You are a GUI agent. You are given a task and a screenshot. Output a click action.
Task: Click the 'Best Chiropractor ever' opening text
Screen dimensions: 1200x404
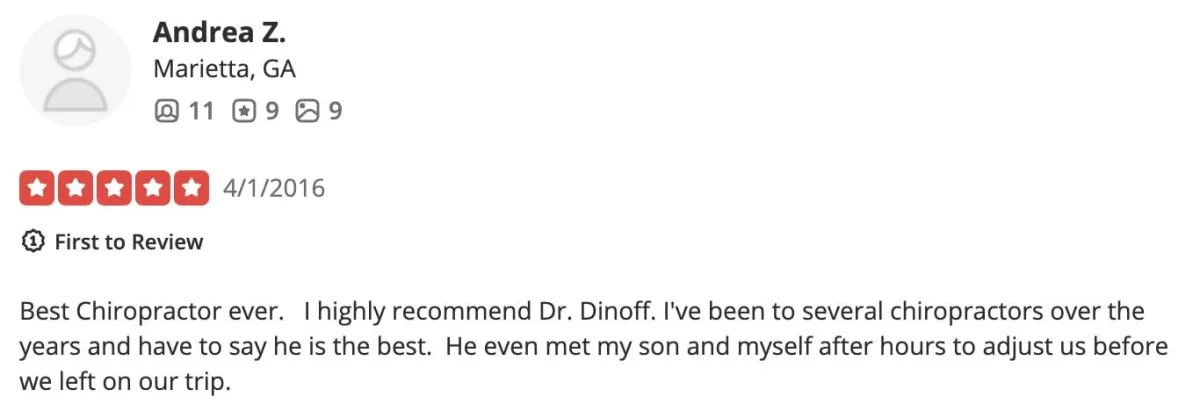click(x=150, y=312)
